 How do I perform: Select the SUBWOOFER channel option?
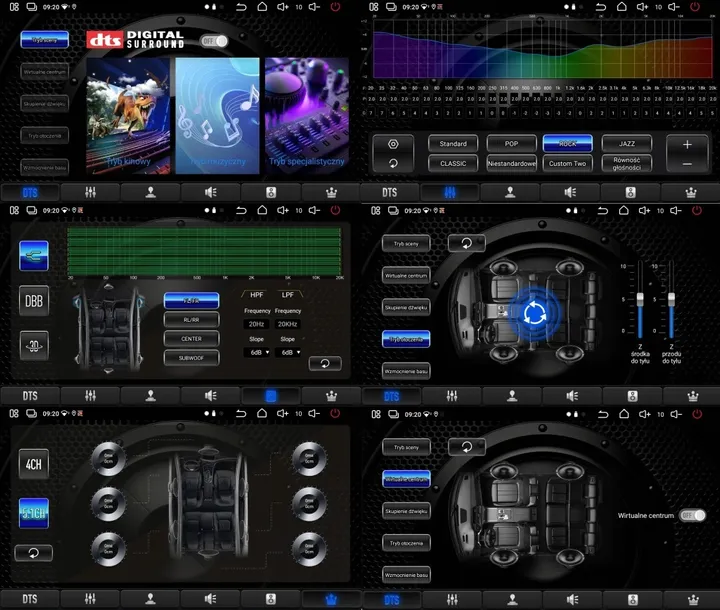(x=191, y=357)
